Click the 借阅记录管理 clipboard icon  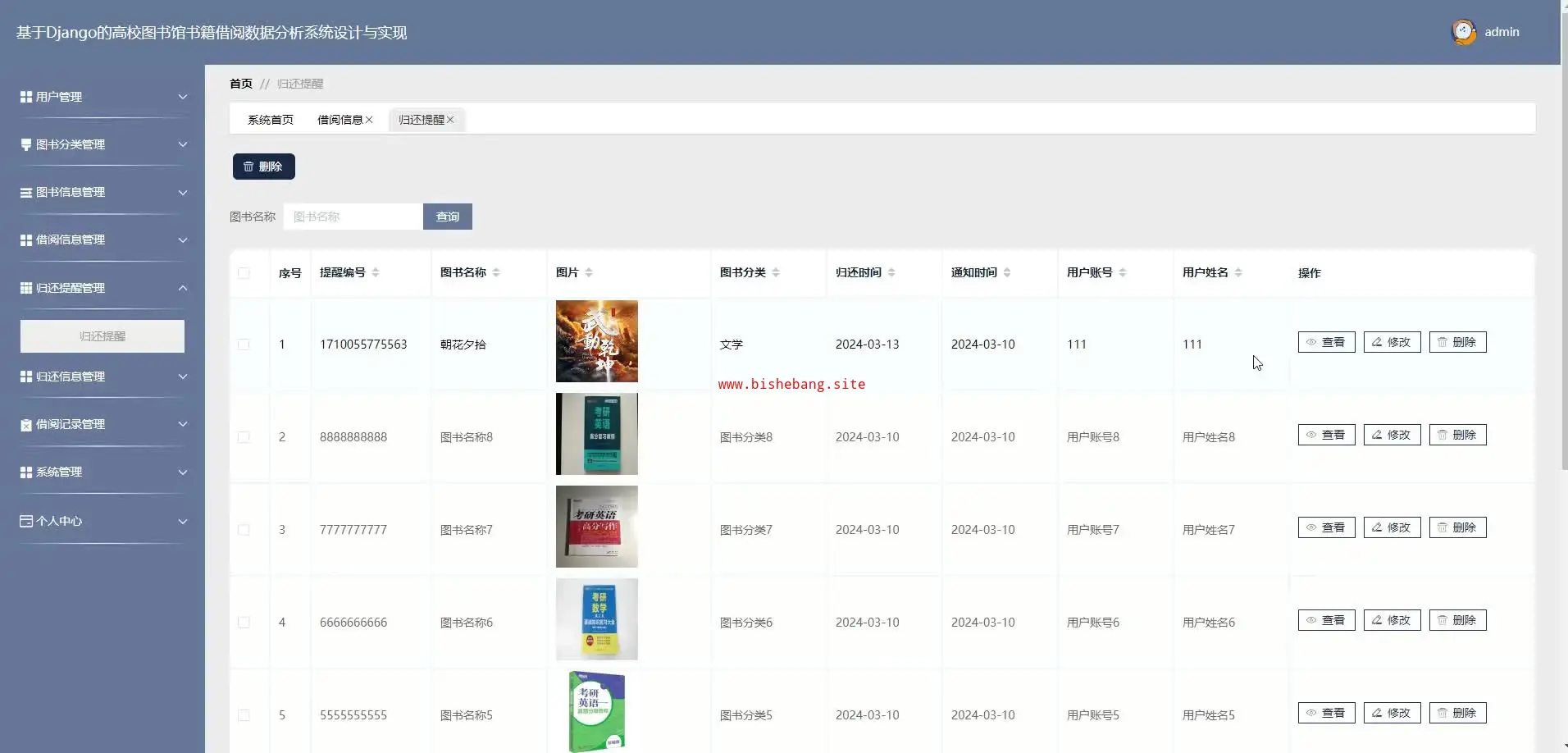tap(26, 425)
